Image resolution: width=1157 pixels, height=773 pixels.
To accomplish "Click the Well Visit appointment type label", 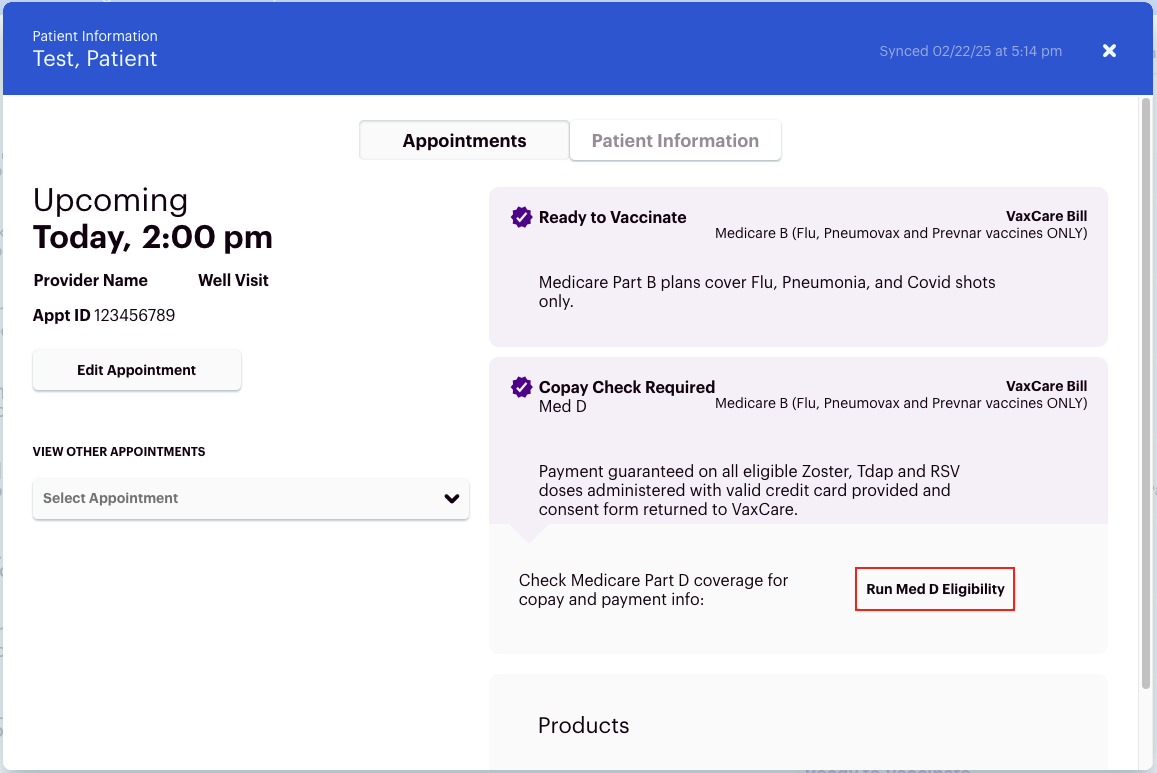I will pos(233,280).
